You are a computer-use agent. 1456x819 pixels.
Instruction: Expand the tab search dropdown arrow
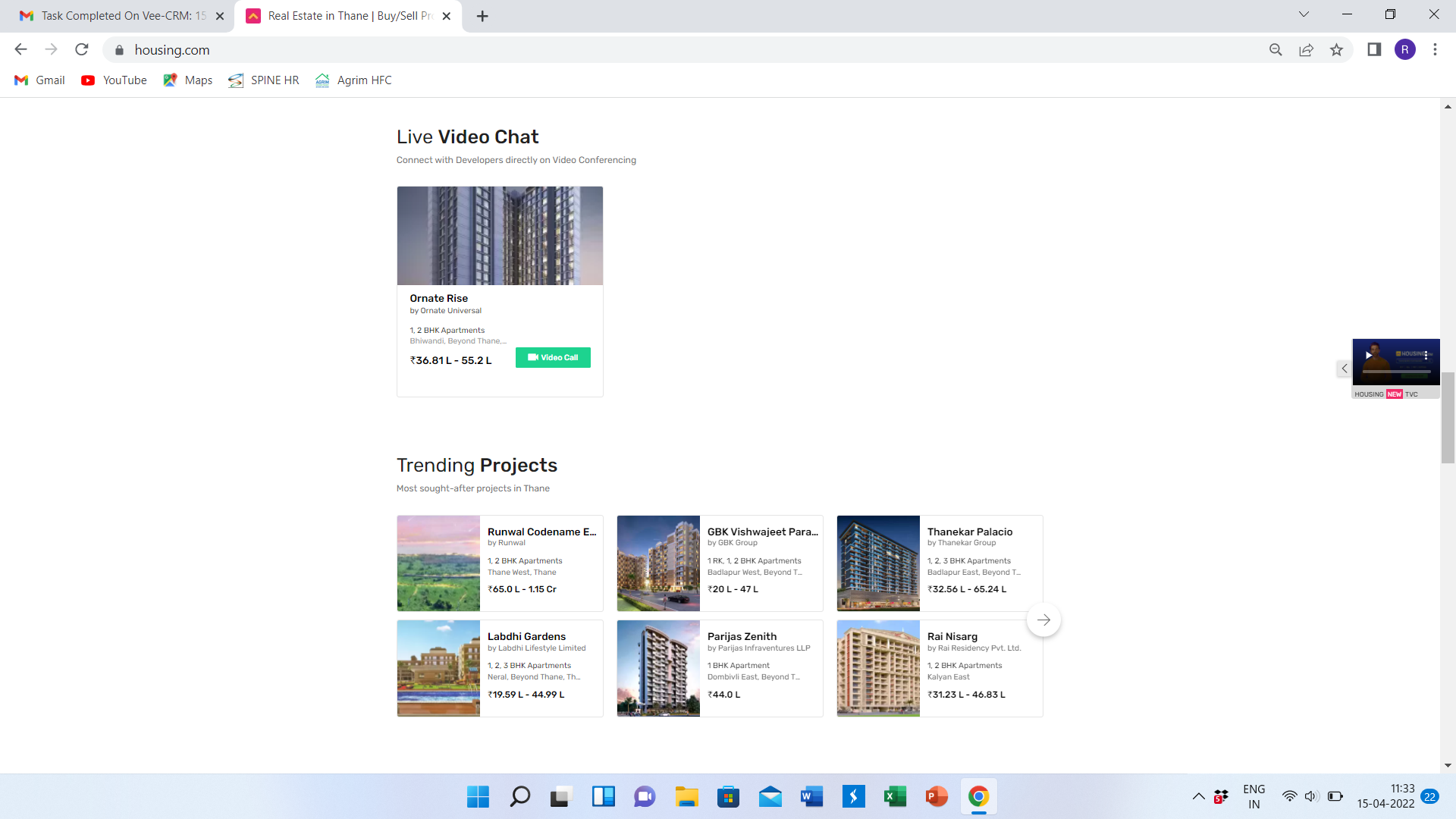[1304, 14]
